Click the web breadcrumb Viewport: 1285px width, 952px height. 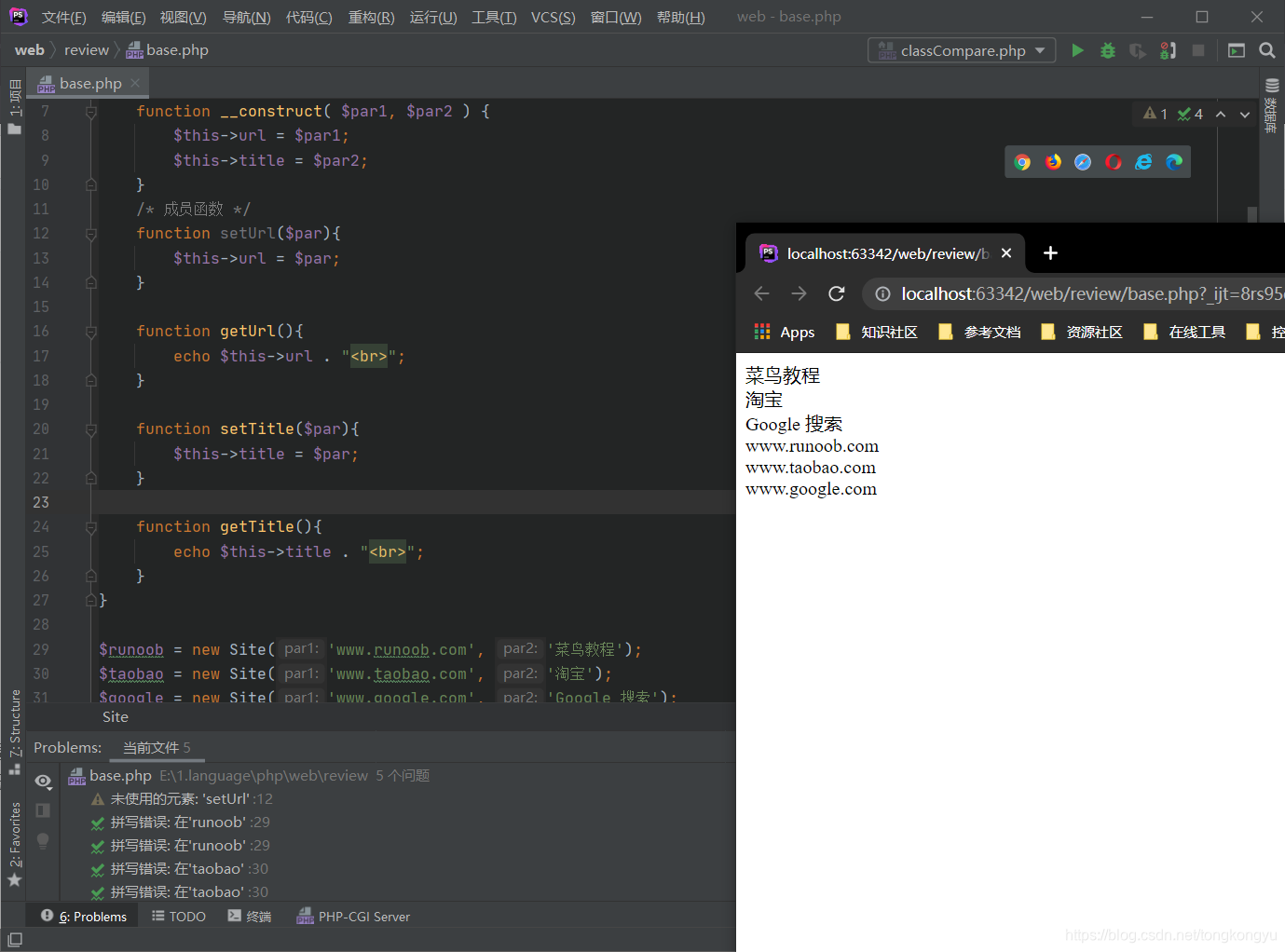[x=30, y=50]
